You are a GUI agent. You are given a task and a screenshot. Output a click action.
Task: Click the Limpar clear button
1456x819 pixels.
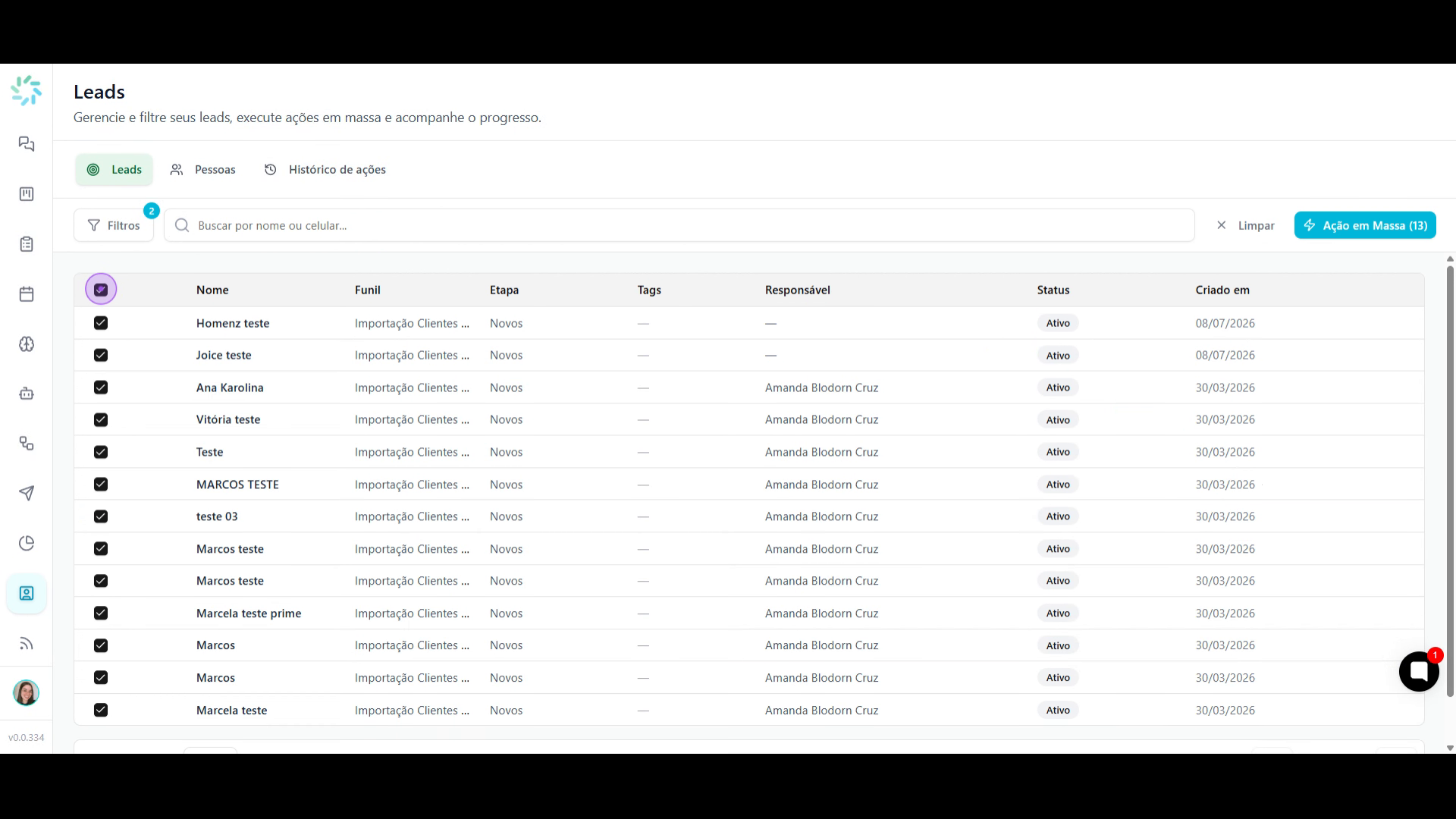[1245, 225]
